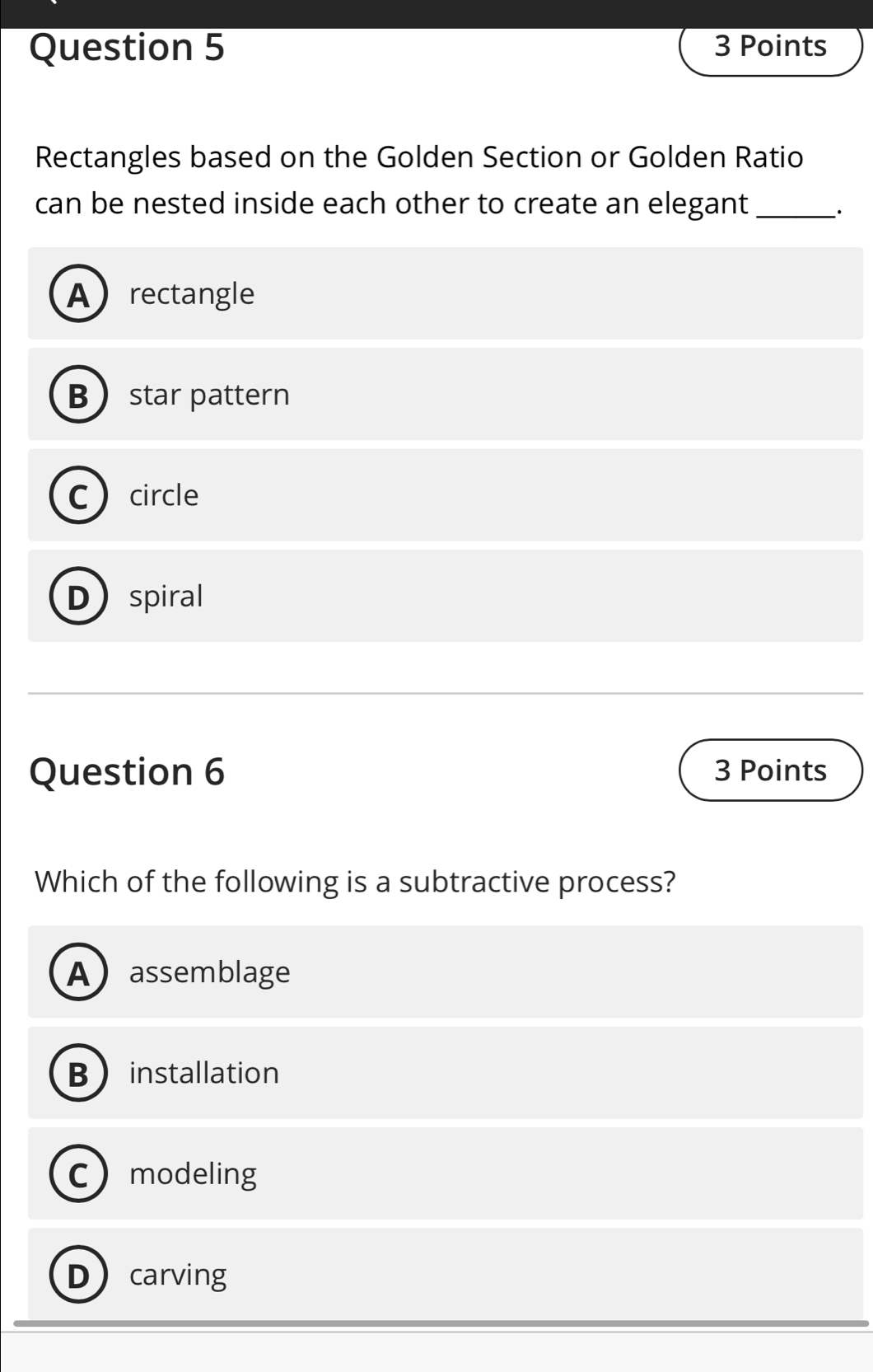Click the 'Question 5' heading
Viewport: 873px width, 1372px height.
[127, 48]
